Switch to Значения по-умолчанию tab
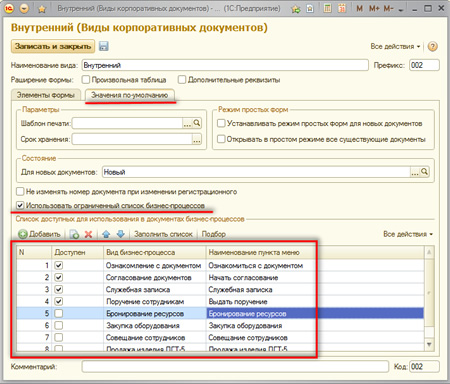This screenshot has height=384, width=450. (129, 95)
